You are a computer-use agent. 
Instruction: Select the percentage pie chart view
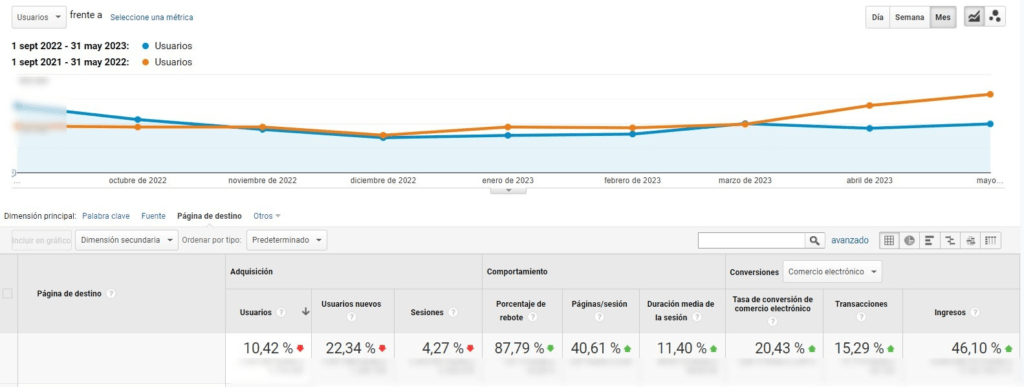[909, 241]
